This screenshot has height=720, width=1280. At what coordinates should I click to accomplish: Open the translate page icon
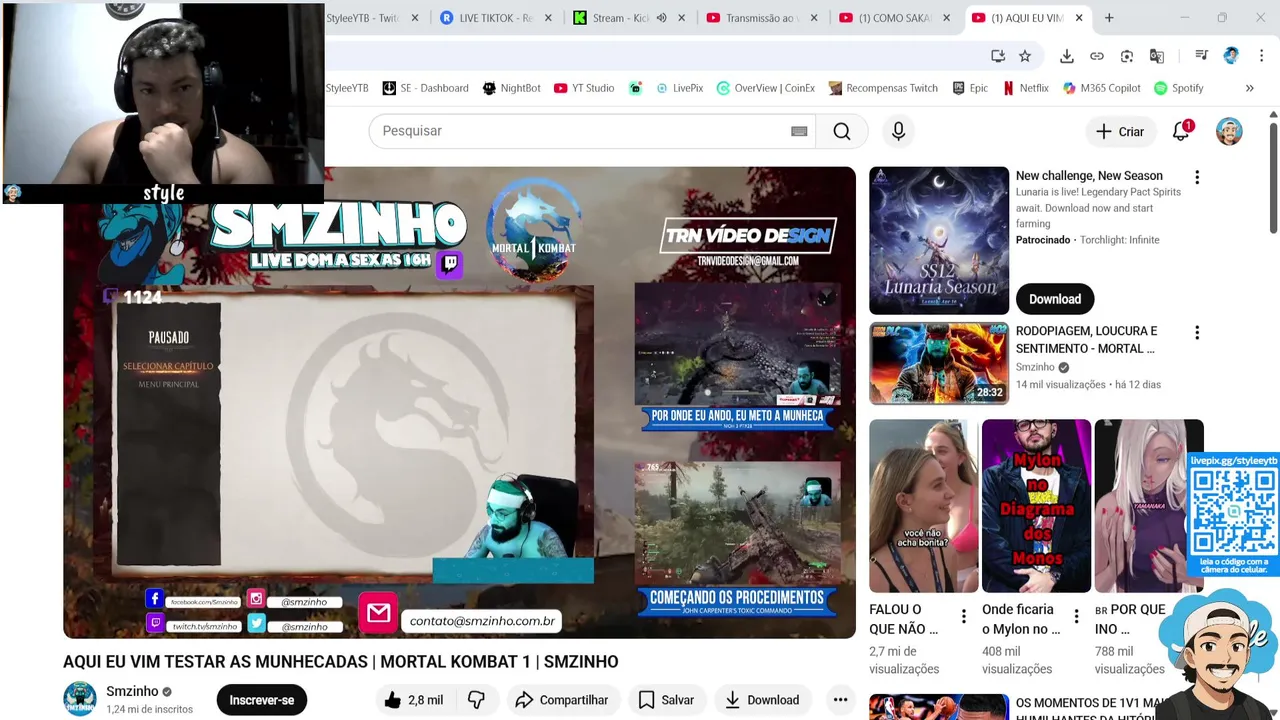click(1157, 56)
